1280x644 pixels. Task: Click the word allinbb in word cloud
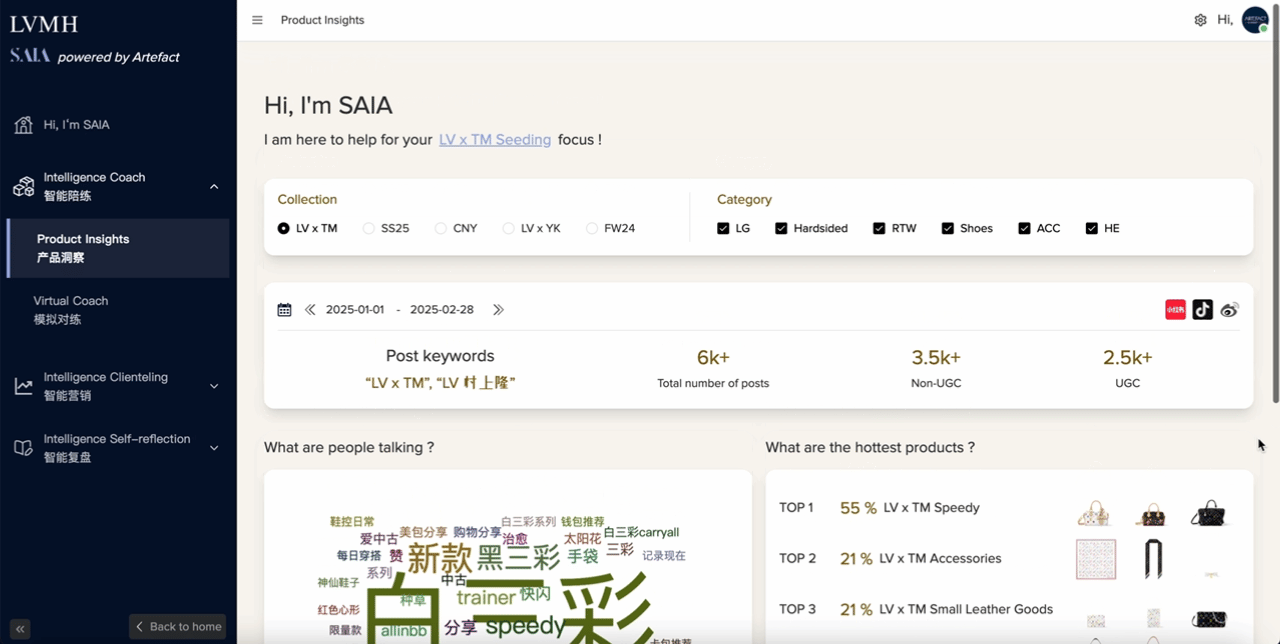coord(404,631)
